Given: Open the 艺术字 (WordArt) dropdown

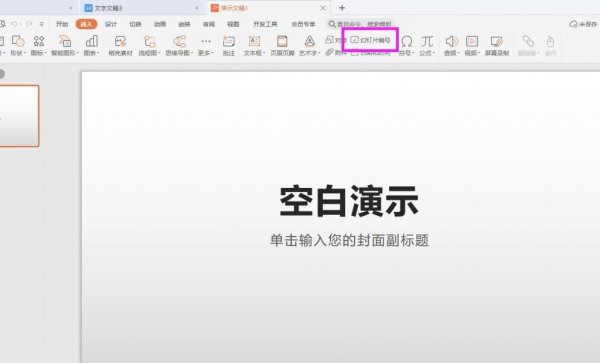Looking at the screenshot, I should 310,46.
